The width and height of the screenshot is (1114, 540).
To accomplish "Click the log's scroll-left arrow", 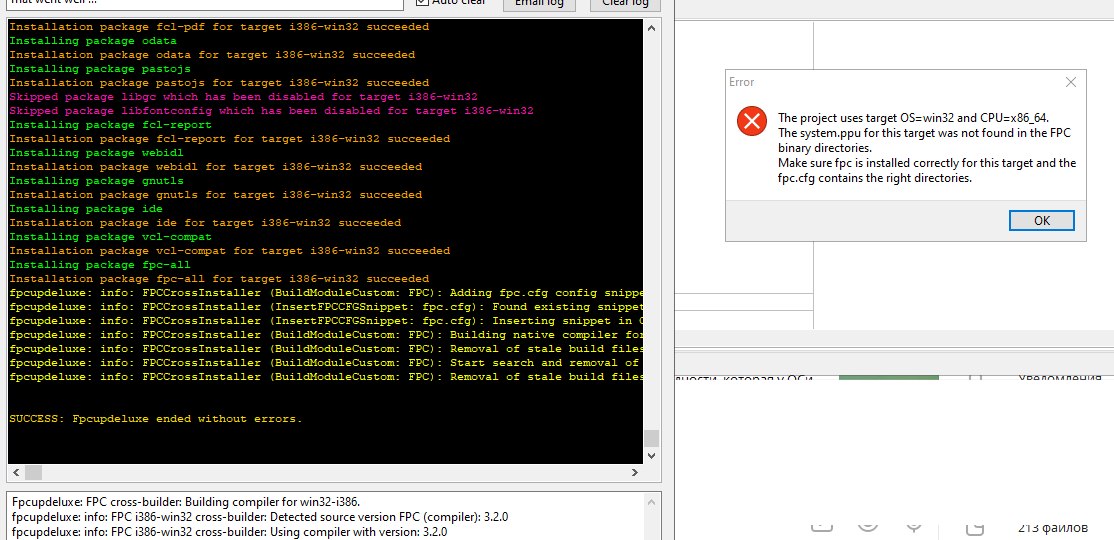I will tap(16, 472).
